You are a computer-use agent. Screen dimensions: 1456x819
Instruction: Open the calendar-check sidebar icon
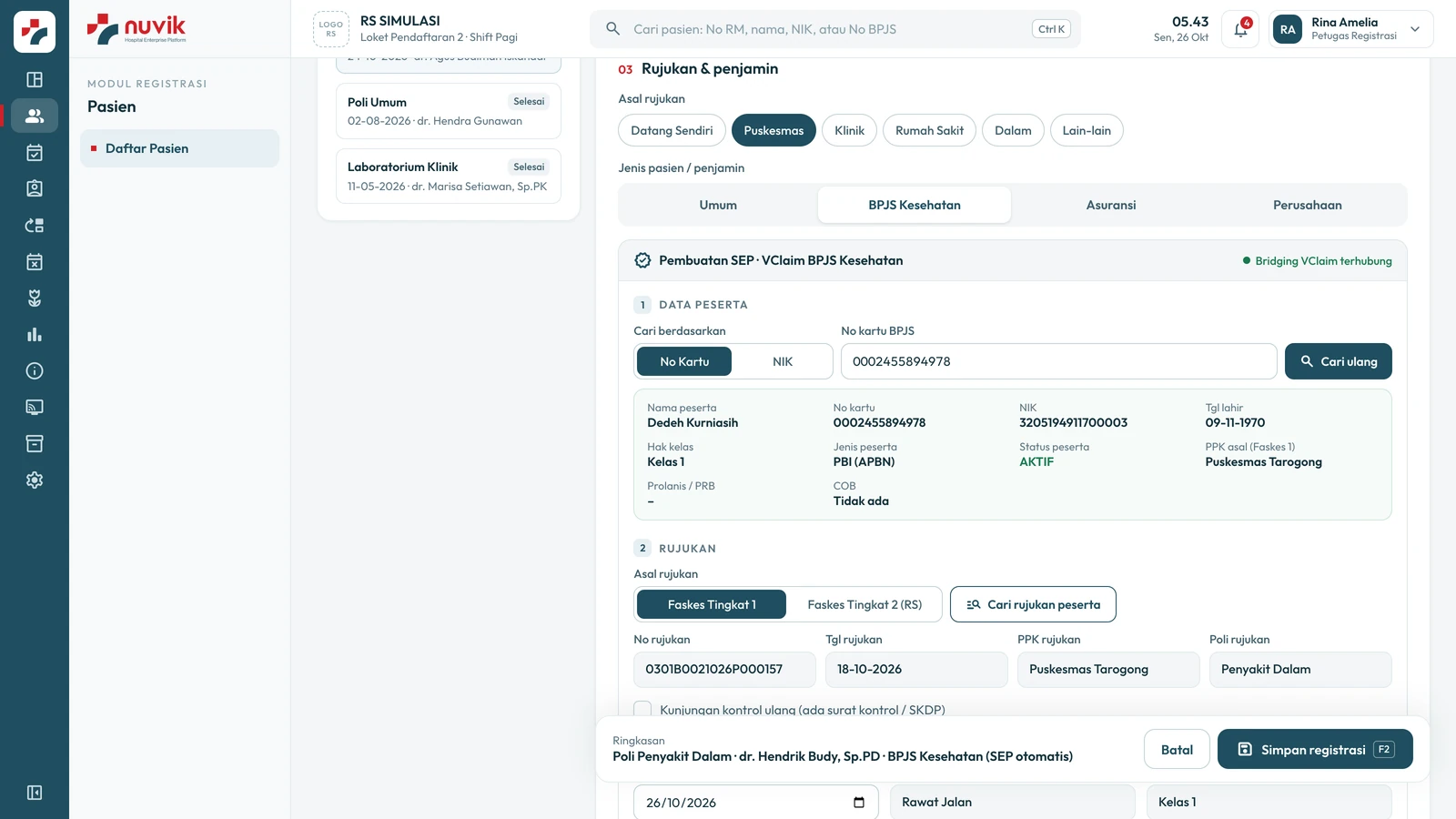click(35, 152)
